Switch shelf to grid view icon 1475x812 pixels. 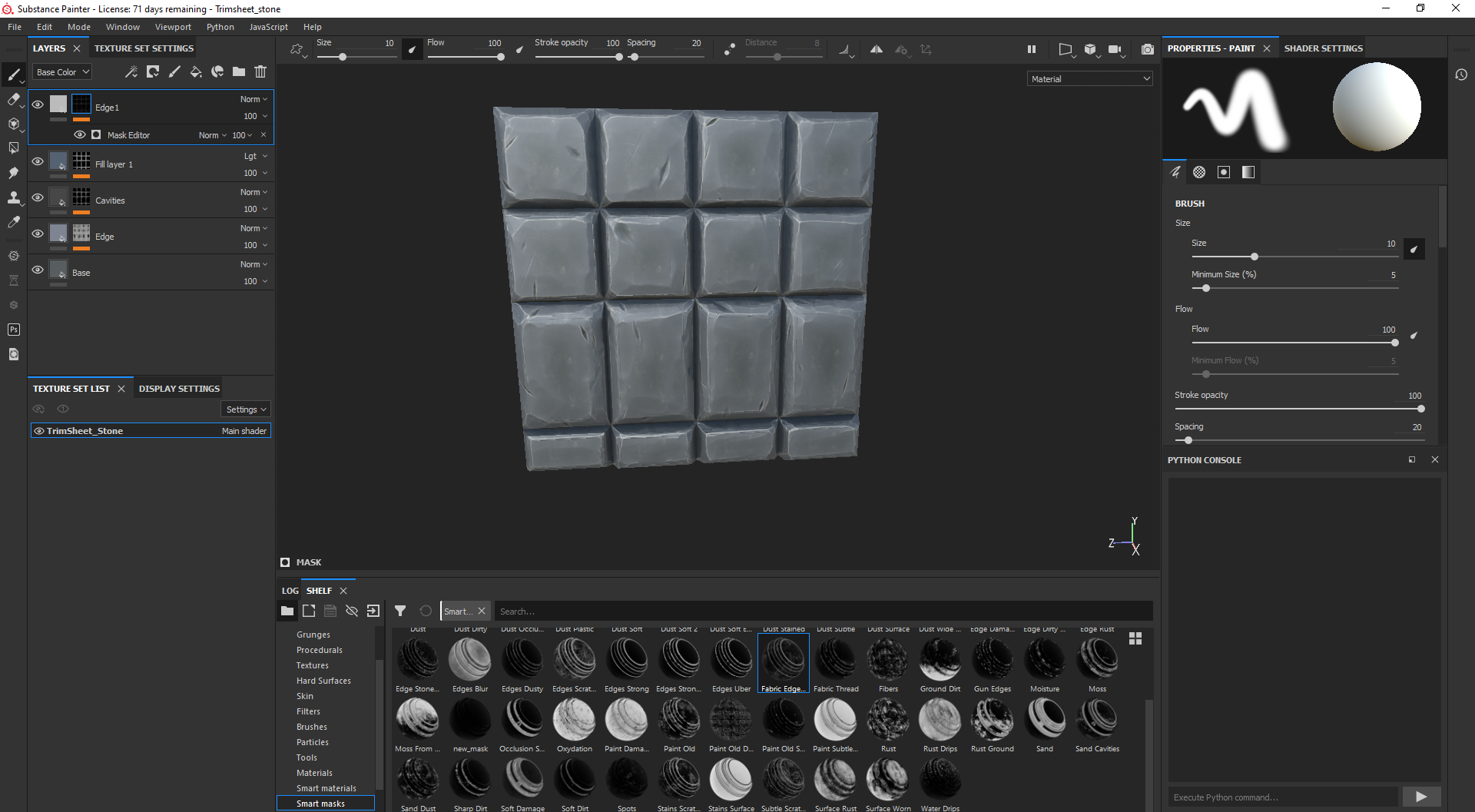click(x=1135, y=638)
